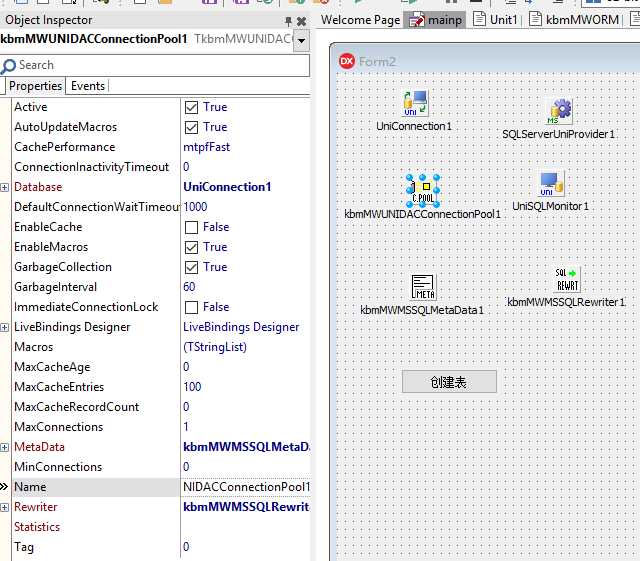Click the Tag property value 0
This screenshot has height=561, width=640.
(186, 547)
